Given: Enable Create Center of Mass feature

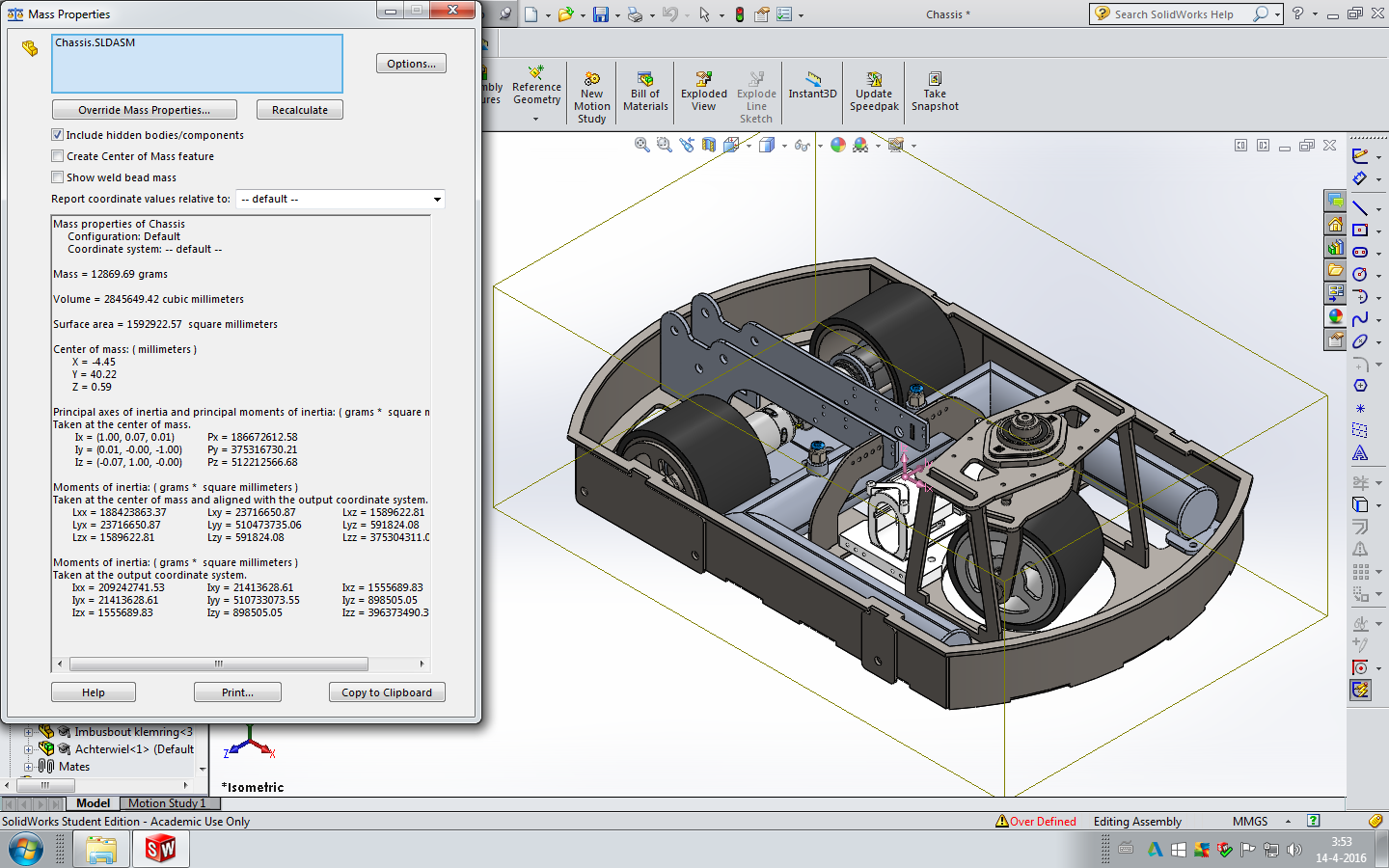Looking at the screenshot, I should 57,156.
